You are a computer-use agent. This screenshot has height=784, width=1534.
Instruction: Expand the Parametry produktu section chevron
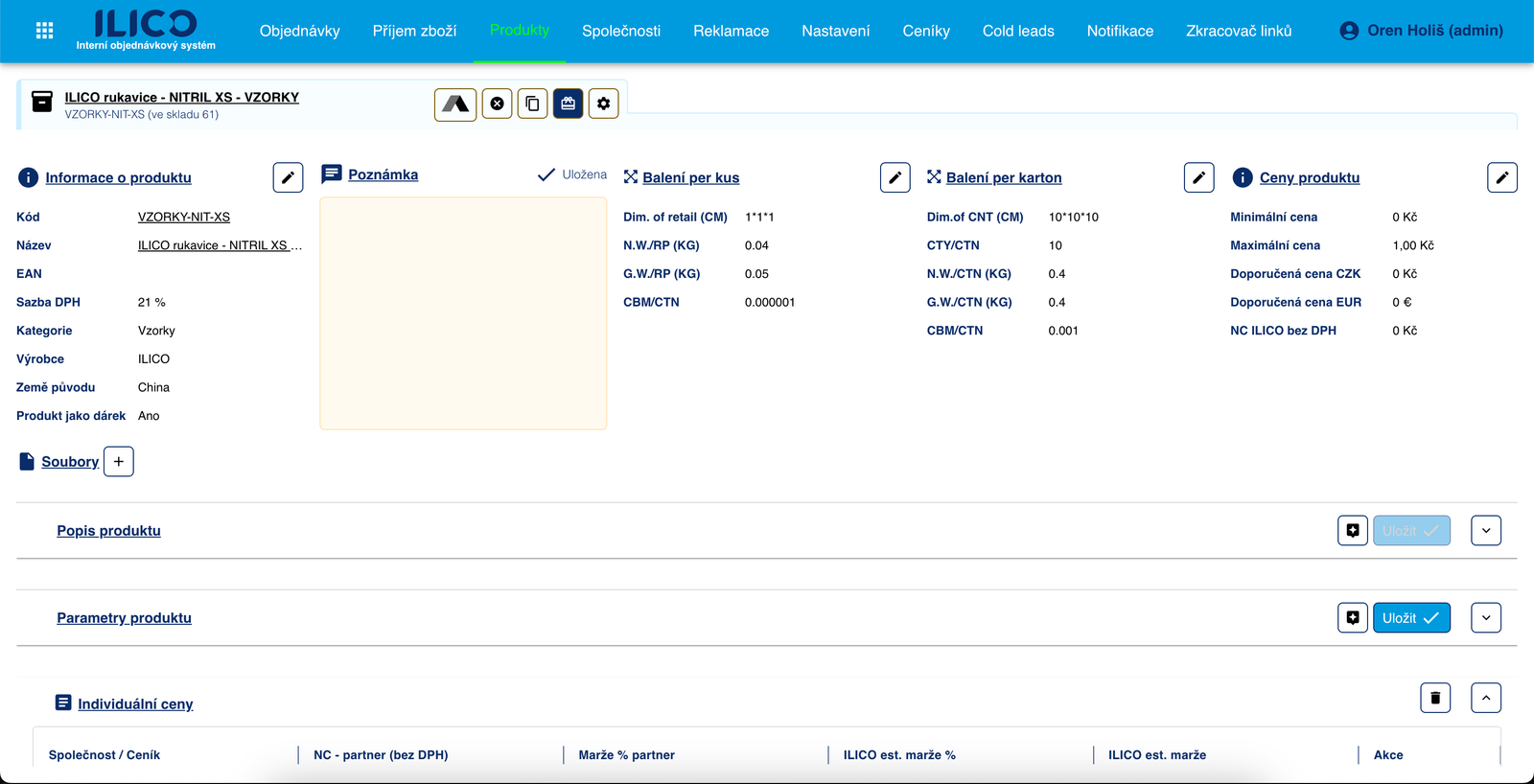tap(1486, 617)
